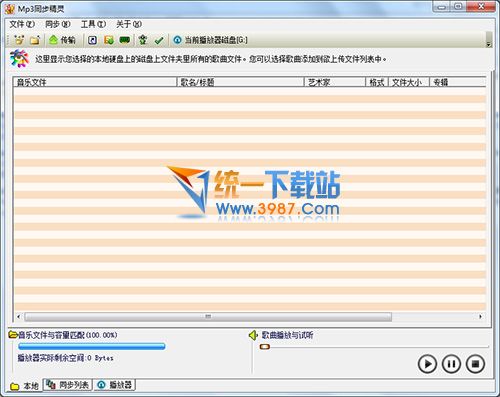Click the dark green device toolbar icon
Viewport: 500px width, 397px height.
tap(125, 40)
